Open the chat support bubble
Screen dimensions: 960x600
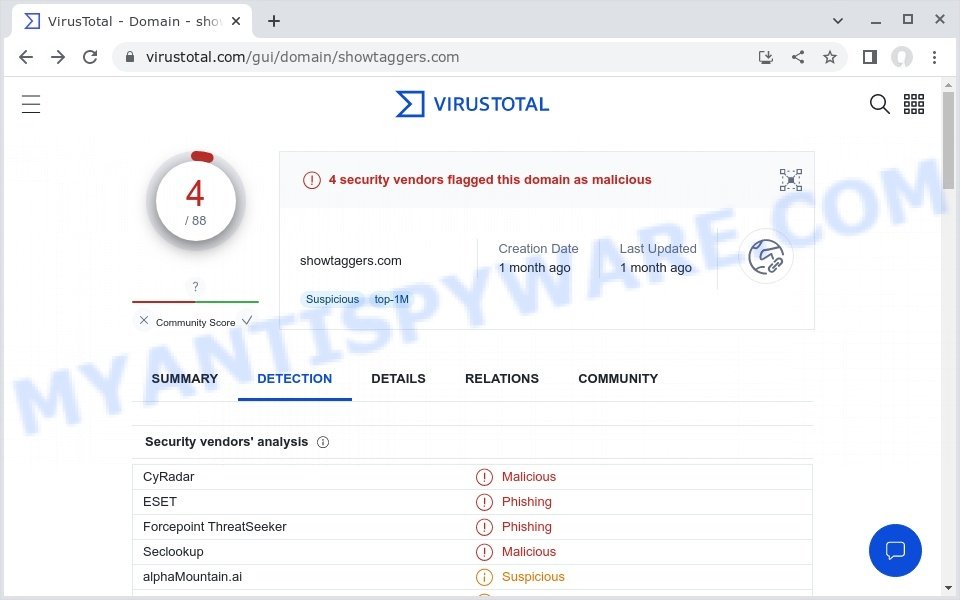[x=895, y=550]
